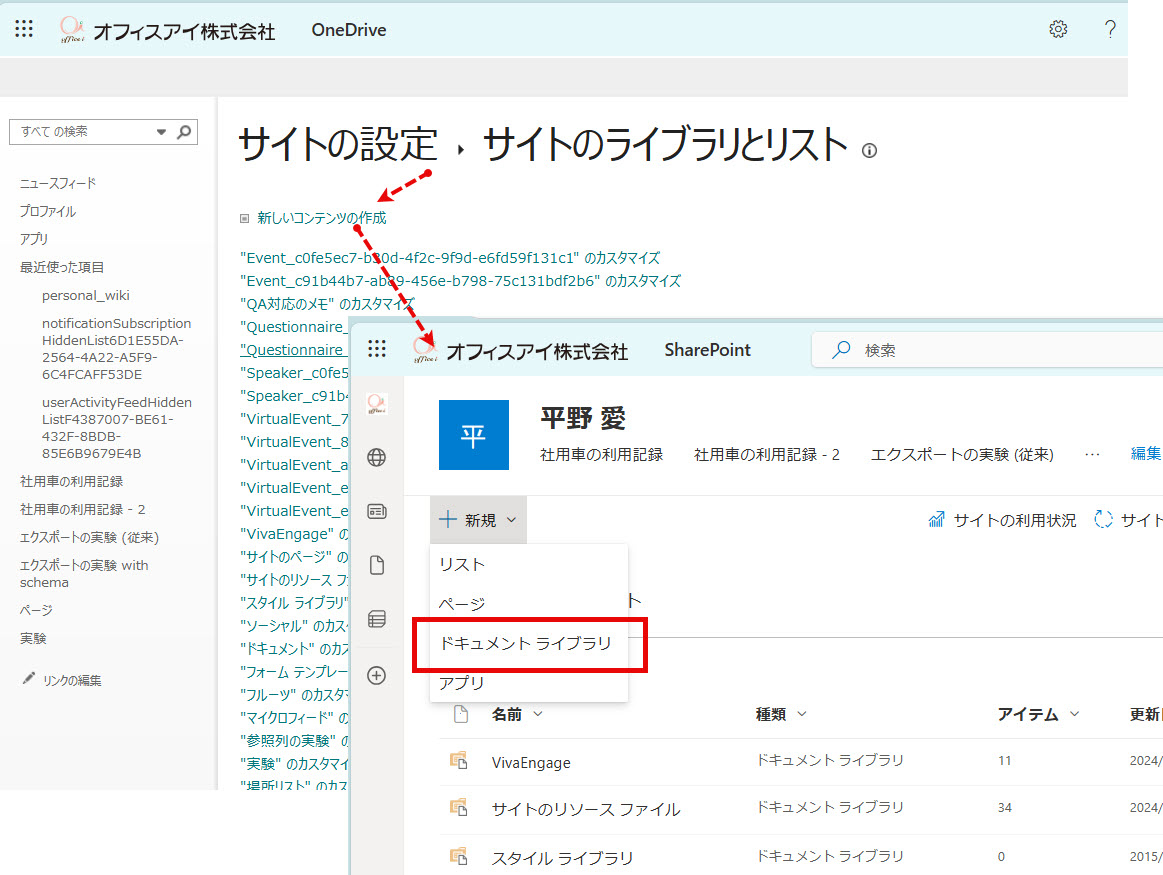Open the OneDrive app launcher waffle icon
The width and height of the screenshot is (1163, 875).
pyautogui.click(x=24, y=29)
